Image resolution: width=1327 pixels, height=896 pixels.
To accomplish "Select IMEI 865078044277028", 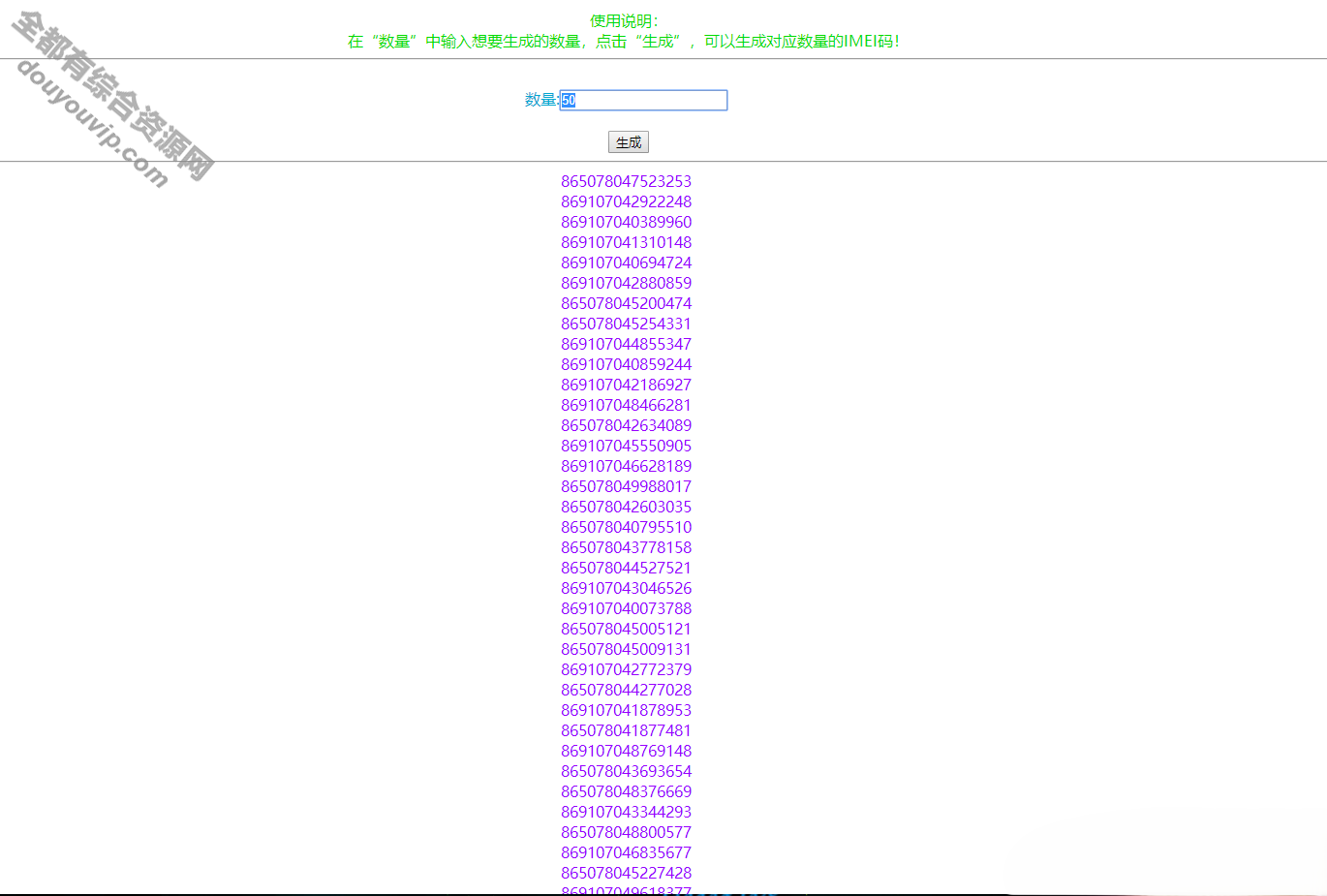I will point(627,690).
